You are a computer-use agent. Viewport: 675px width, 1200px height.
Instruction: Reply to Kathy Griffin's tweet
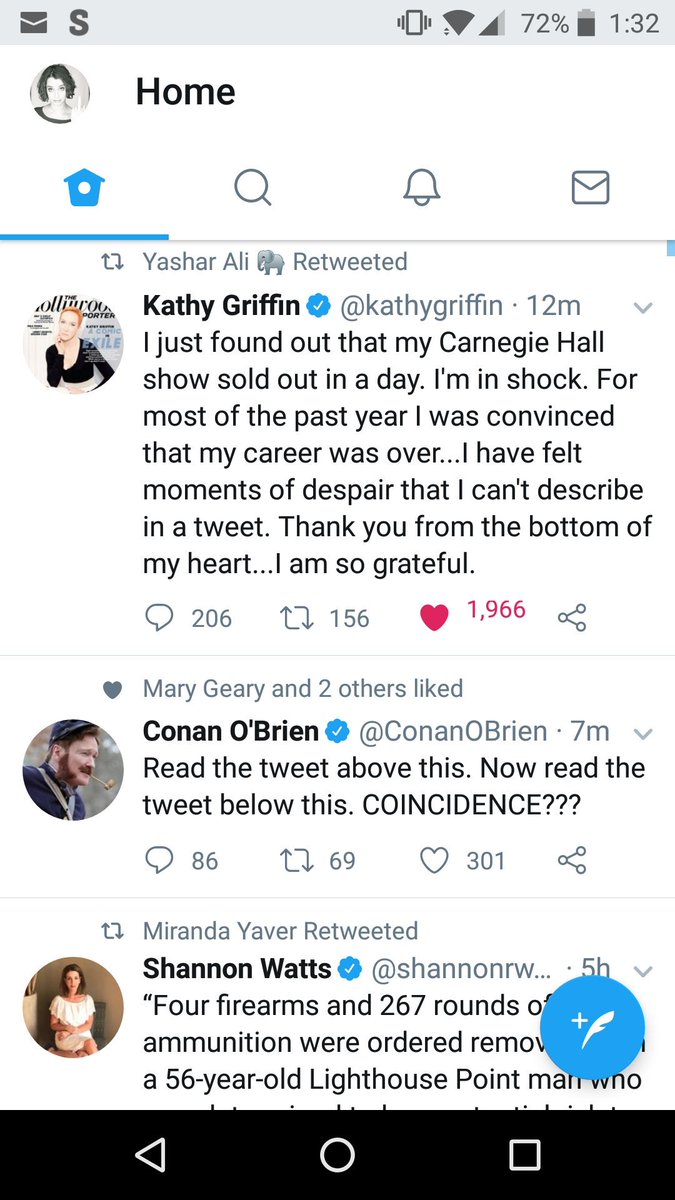(x=160, y=618)
